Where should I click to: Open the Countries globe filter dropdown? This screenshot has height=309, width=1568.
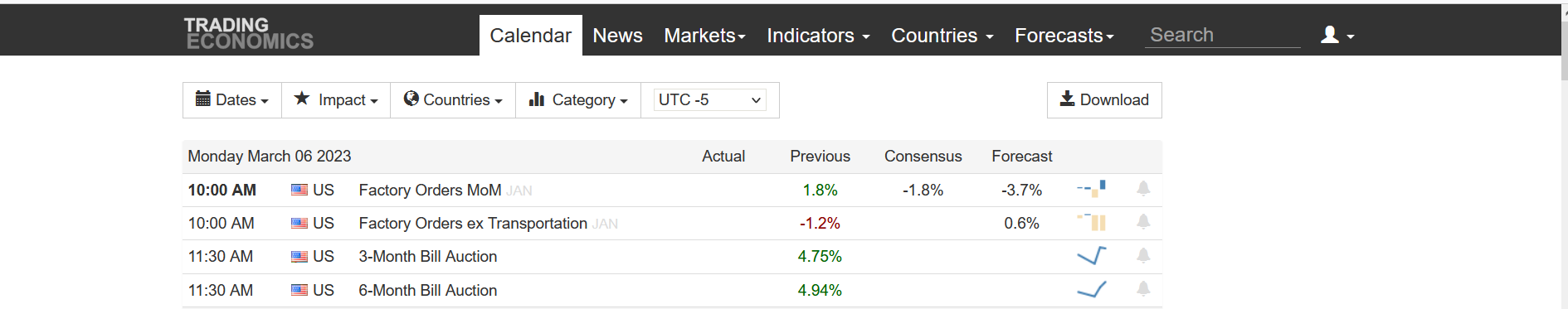(x=453, y=100)
